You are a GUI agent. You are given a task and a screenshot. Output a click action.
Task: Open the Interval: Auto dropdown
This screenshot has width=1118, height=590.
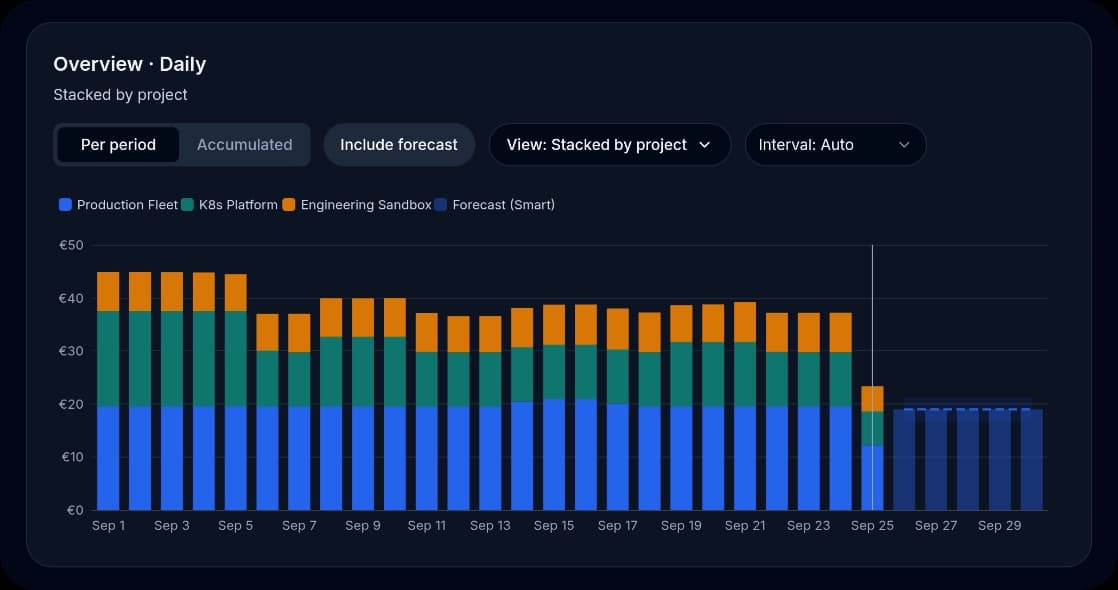[x=835, y=145]
